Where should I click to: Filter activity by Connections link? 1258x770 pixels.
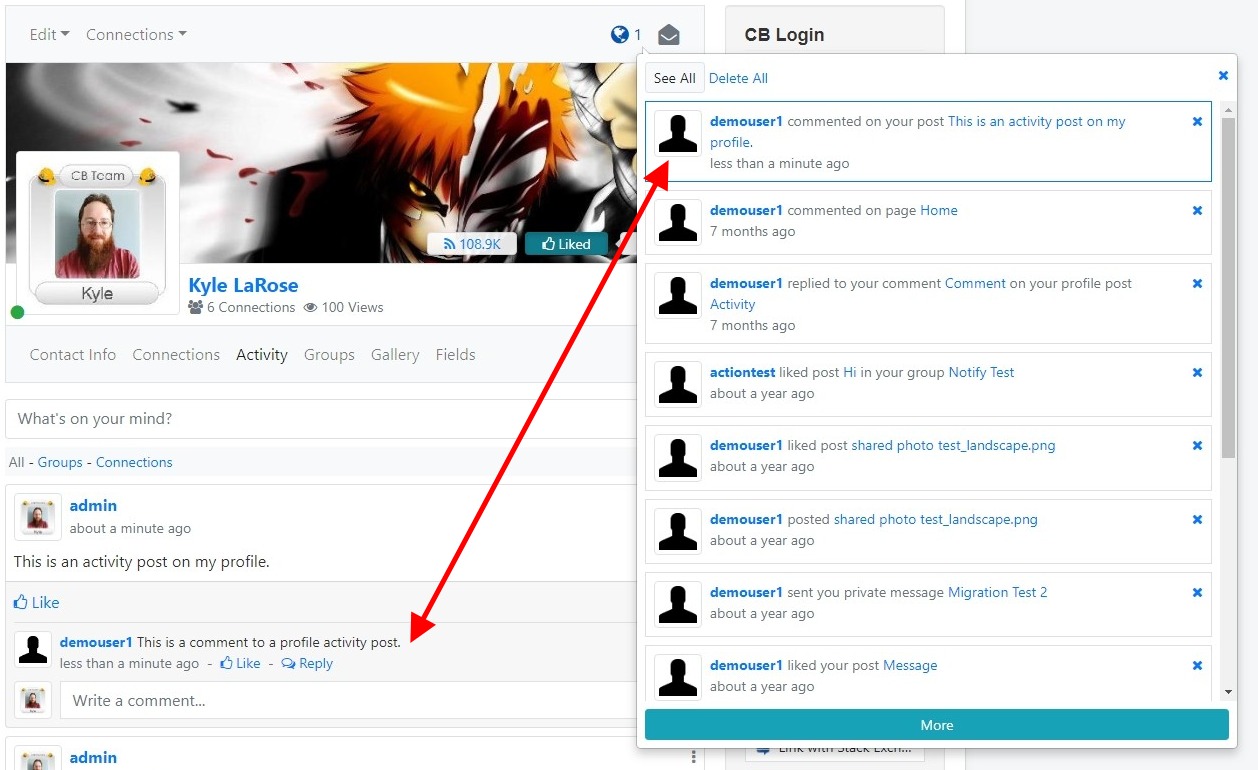click(x=134, y=462)
